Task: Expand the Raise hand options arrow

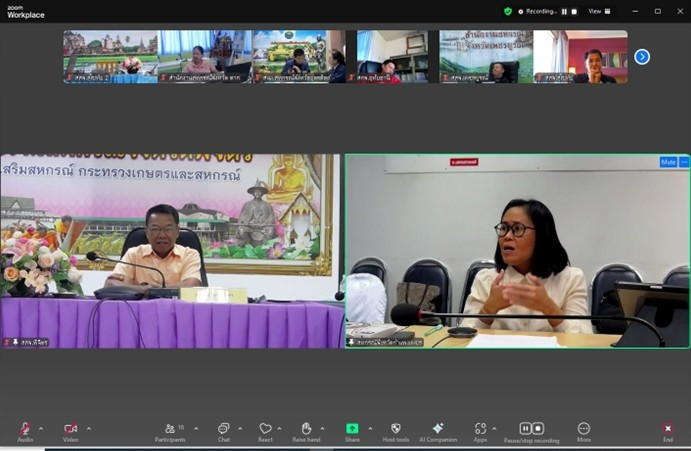Action: point(323,429)
